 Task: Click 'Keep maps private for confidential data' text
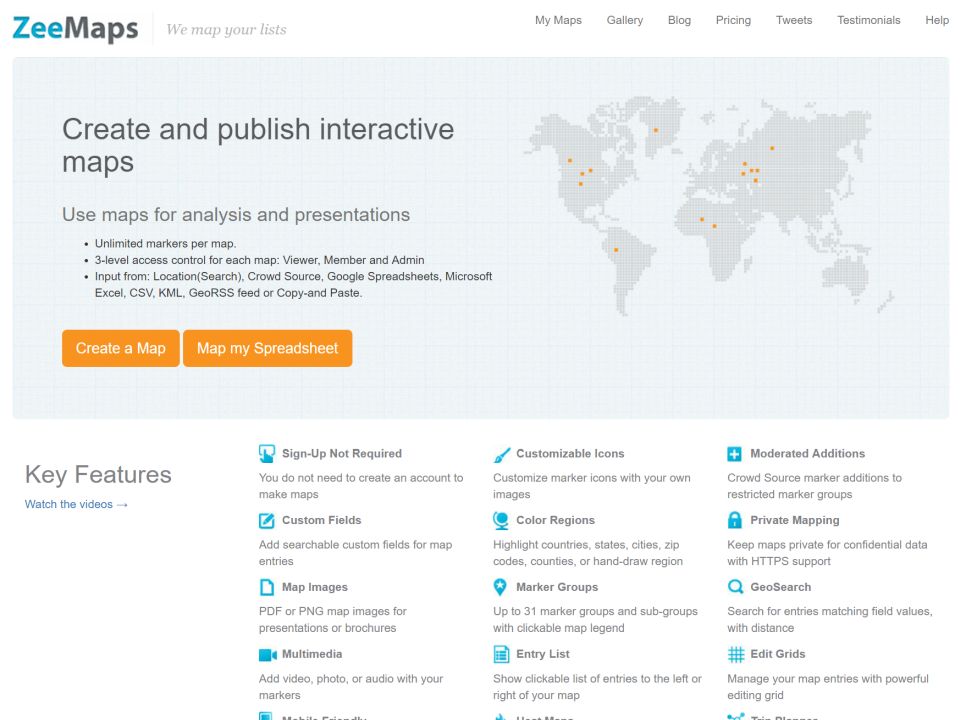827,553
